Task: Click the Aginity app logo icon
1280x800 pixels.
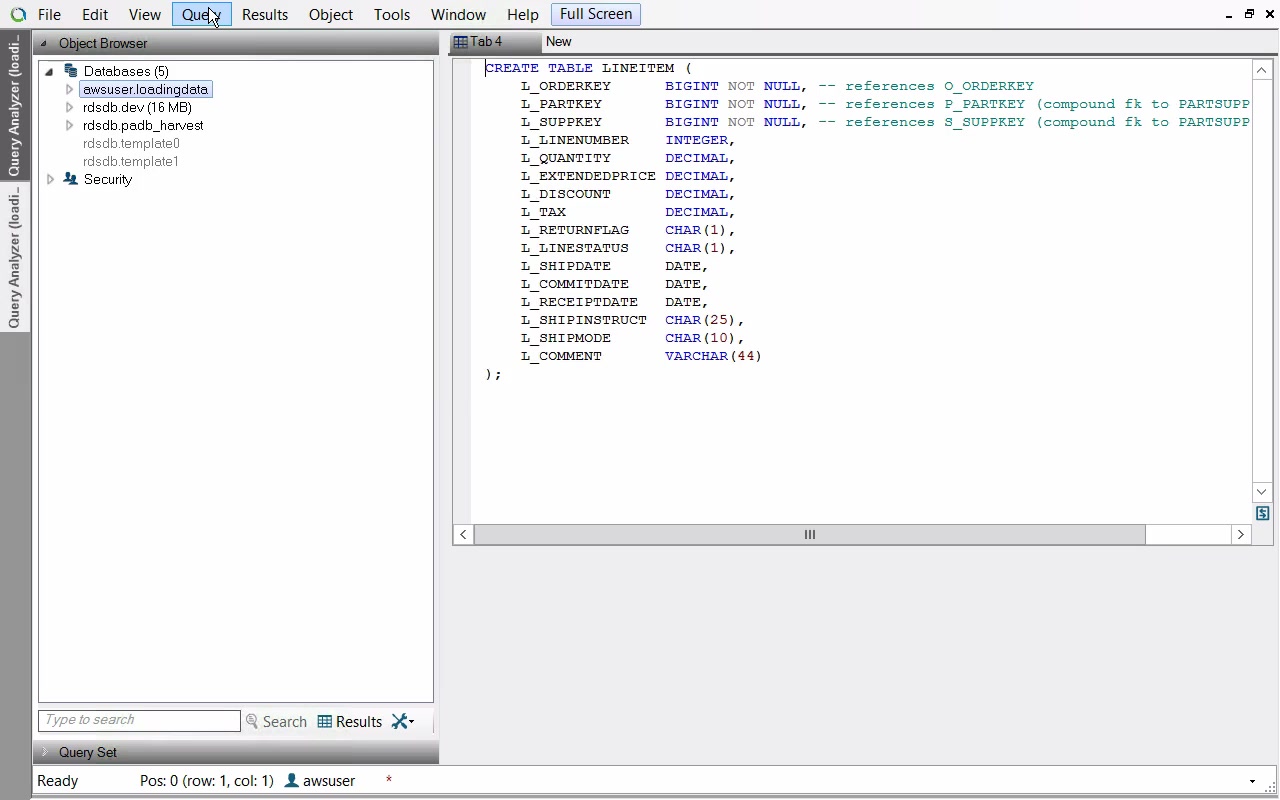Action: tap(18, 15)
